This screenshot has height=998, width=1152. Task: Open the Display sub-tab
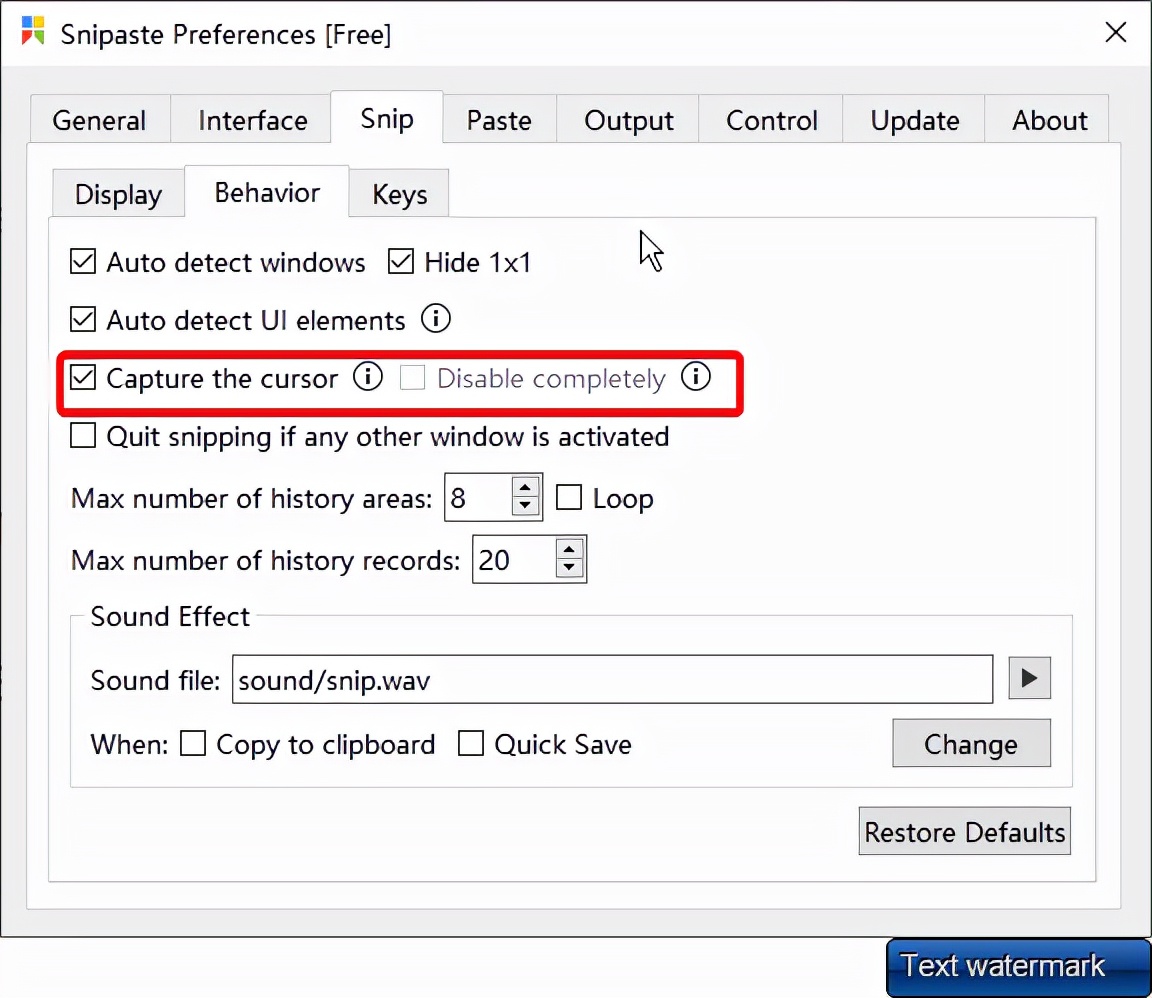[x=118, y=194]
